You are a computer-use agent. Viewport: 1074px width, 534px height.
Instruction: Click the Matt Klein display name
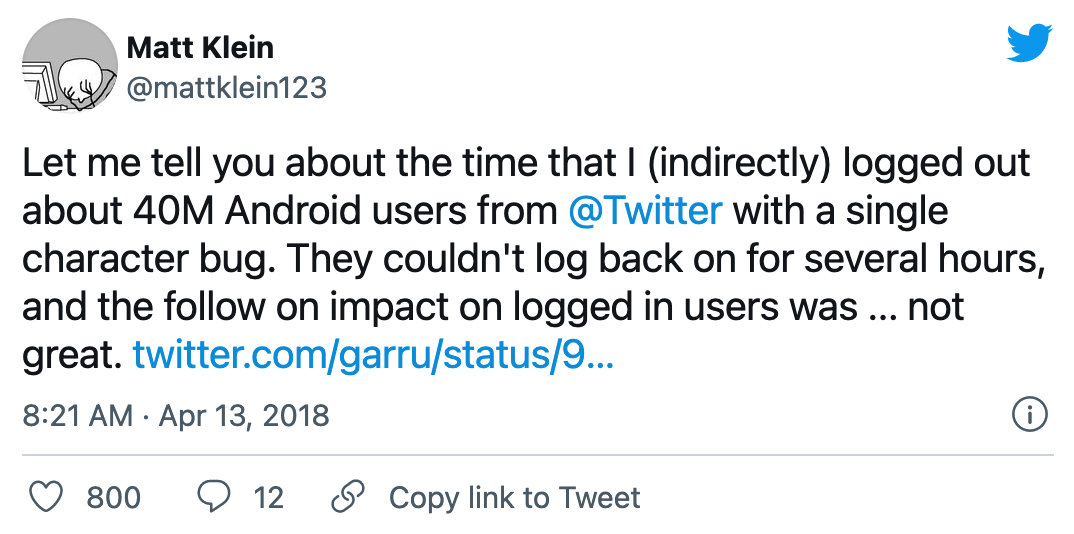coord(200,47)
